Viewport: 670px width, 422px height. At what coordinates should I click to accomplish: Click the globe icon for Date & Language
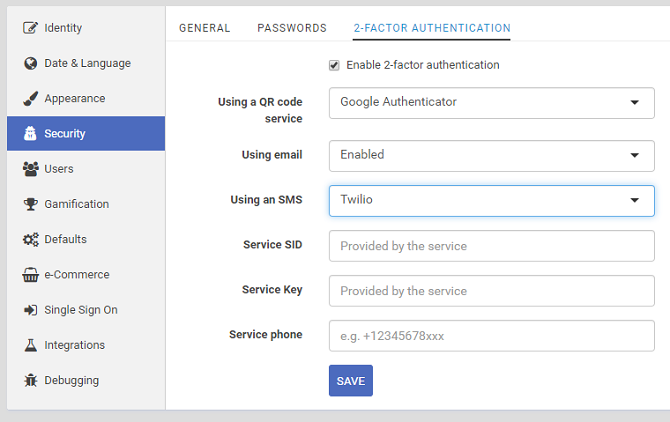(x=30, y=63)
